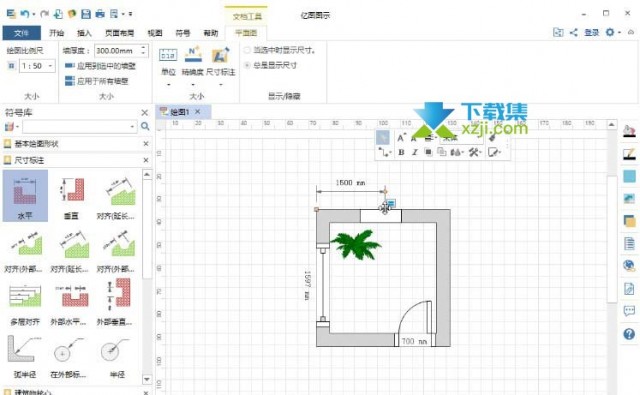The width and height of the screenshot is (640, 395).
Task: Click Italic I in floating toolbar
Action: 415,152
